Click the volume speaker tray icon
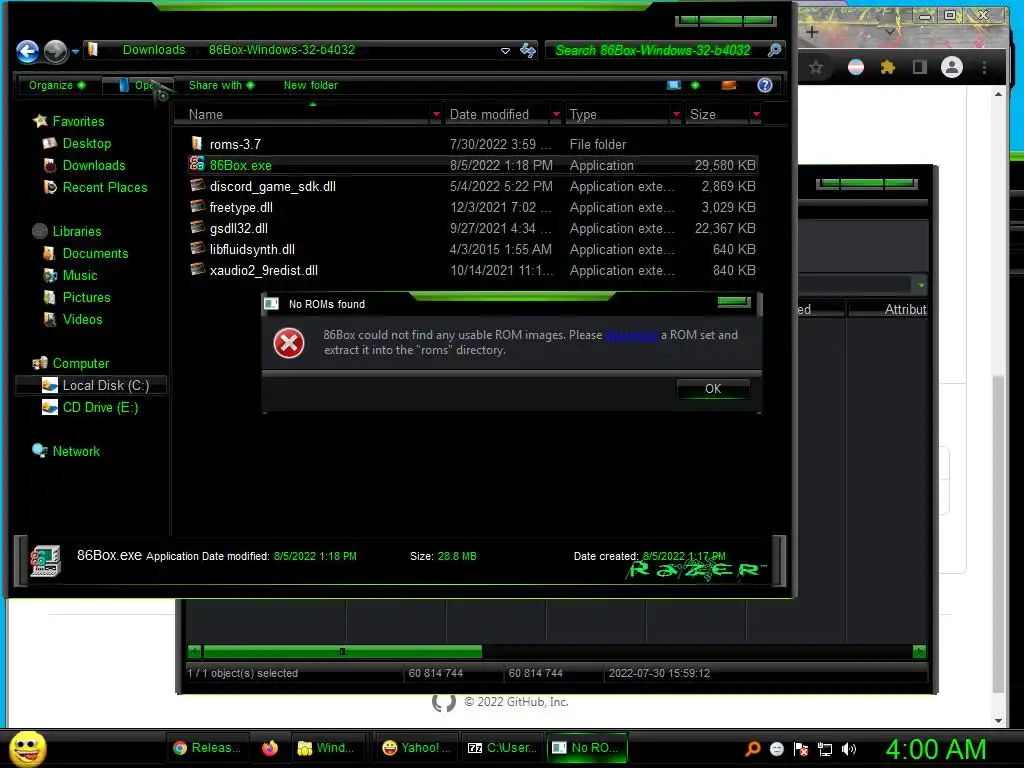1024x768 pixels. (x=849, y=749)
